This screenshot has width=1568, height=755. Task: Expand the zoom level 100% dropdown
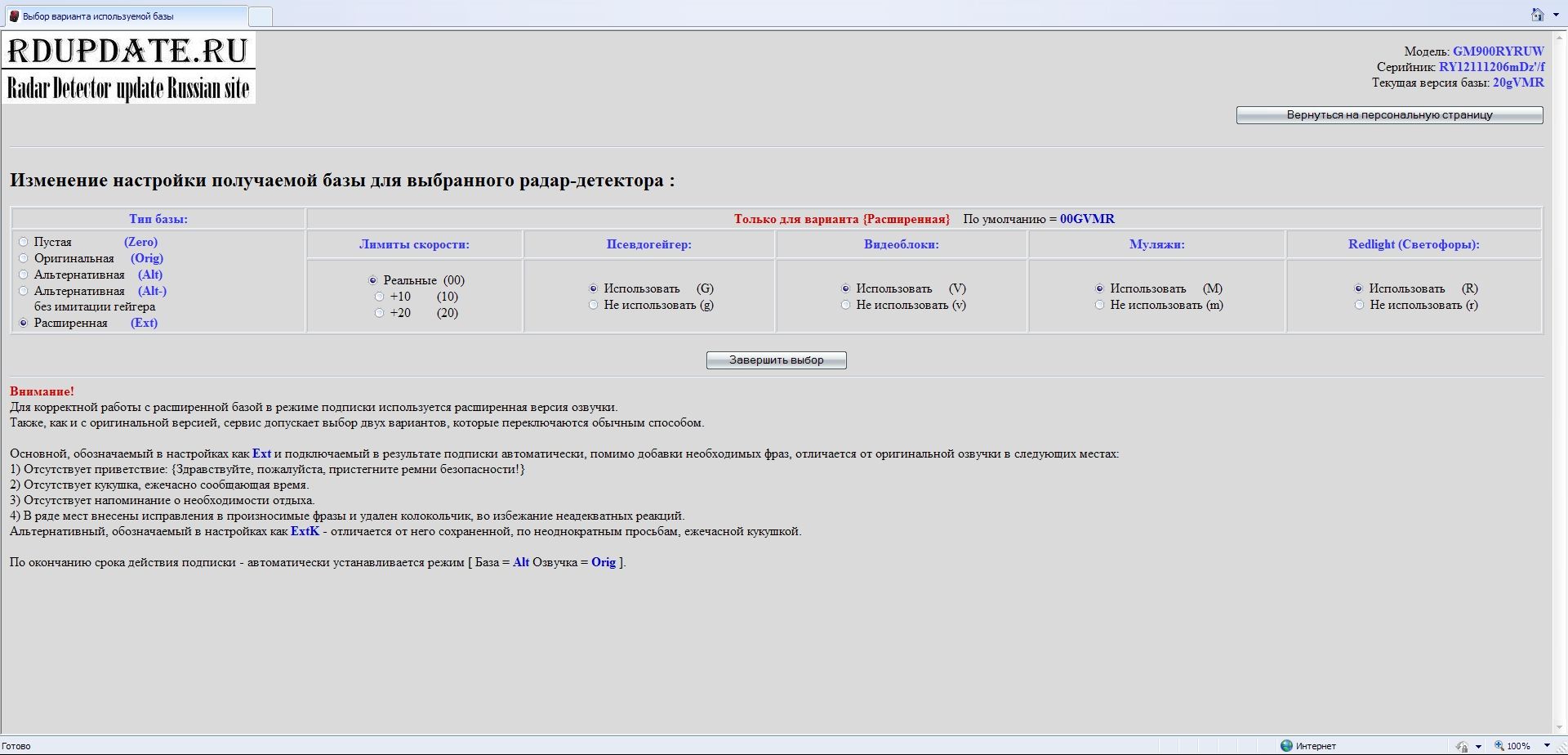[x=1547, y=746]
